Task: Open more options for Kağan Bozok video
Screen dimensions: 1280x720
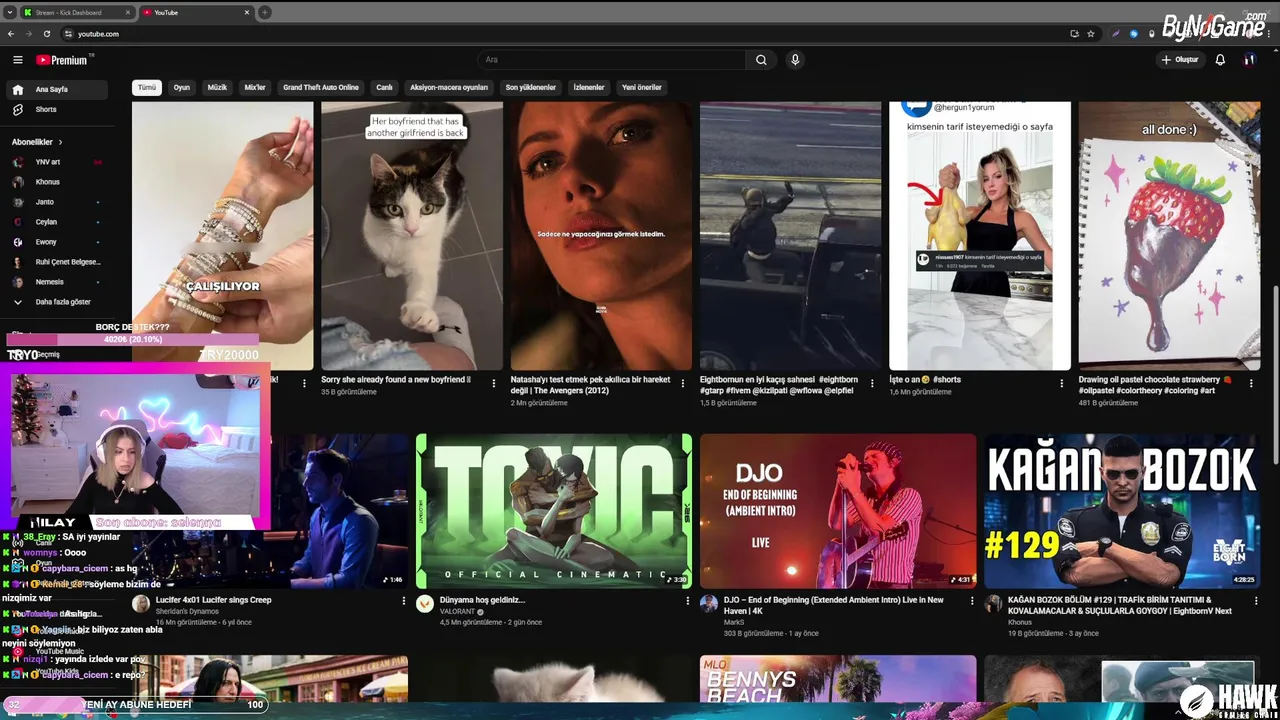Action: (x=1256, y=601)
